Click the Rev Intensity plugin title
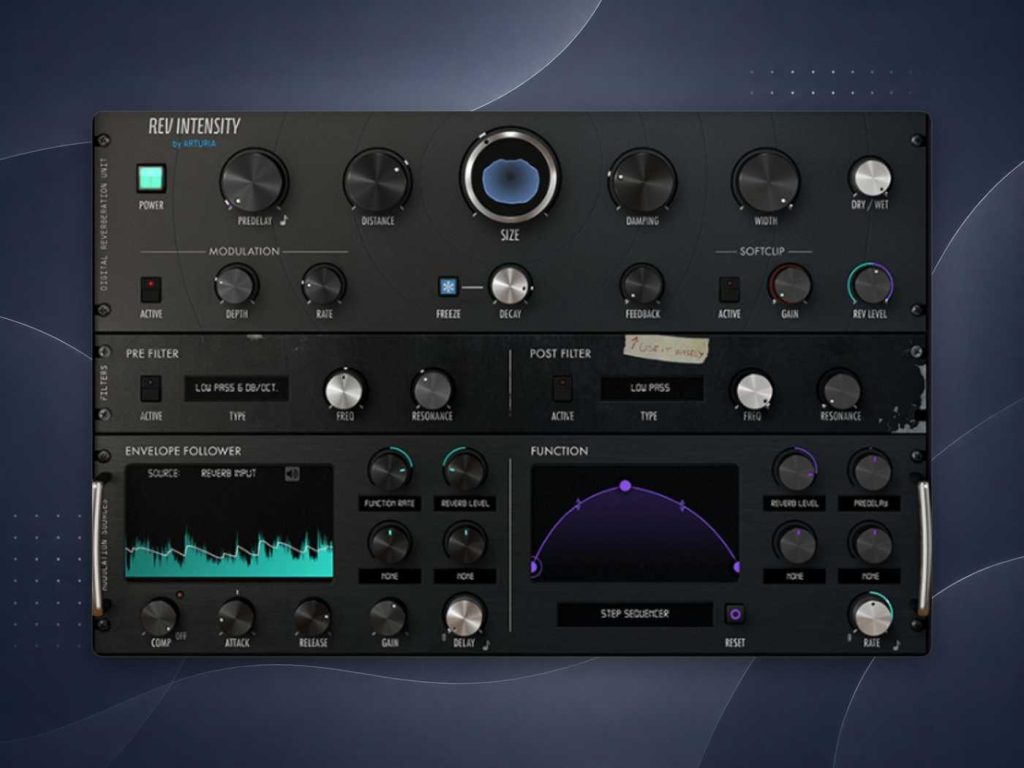This screenshot has height=768, width=1024. [194, 126]
